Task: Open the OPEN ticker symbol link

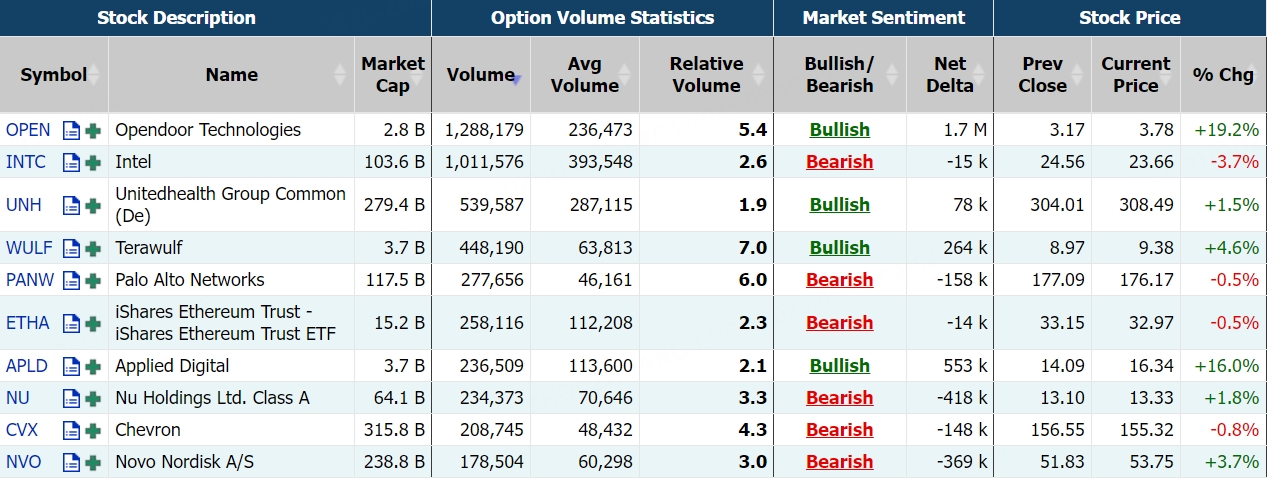Action: pyautogui.click(x=28, y=130)
